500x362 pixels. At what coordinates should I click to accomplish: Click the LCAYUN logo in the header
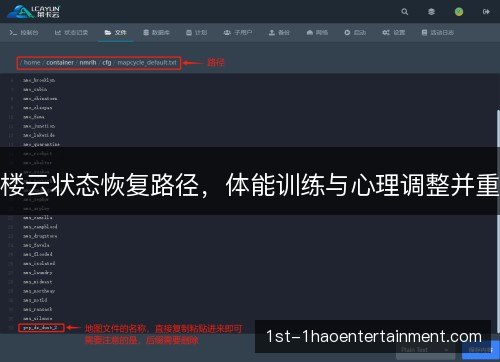(33, 12)
